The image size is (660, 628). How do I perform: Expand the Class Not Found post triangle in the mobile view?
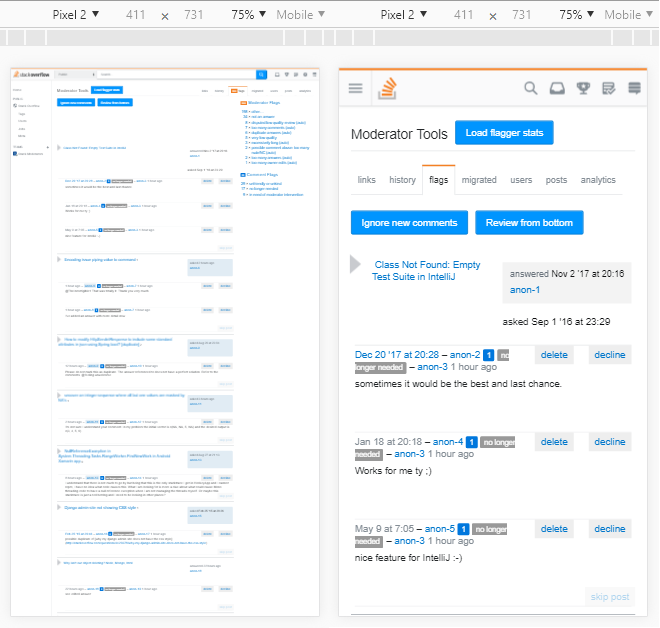pyautogui.click(x=356, y=264)
